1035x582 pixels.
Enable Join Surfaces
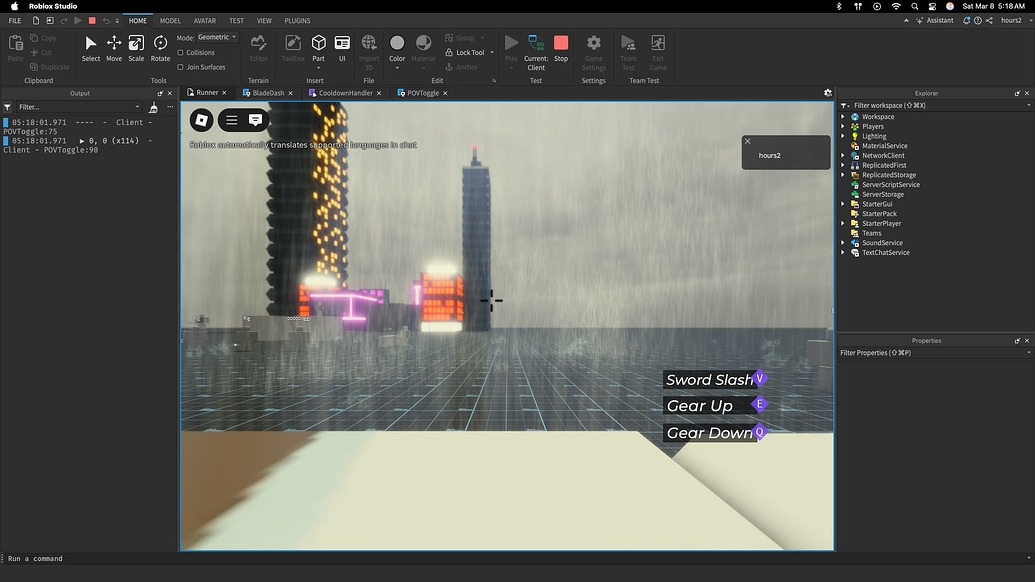(x=181, y=67)
